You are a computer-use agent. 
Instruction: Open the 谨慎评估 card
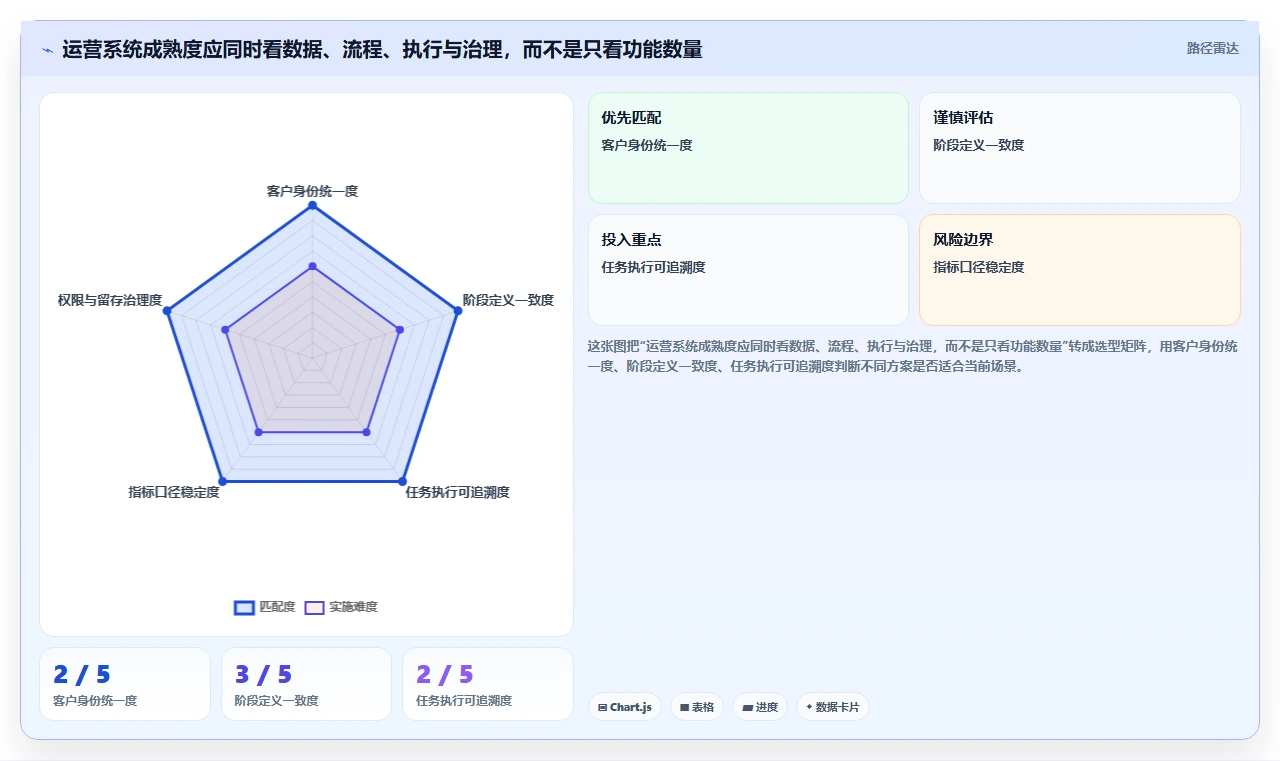(x=1080, y=148)
